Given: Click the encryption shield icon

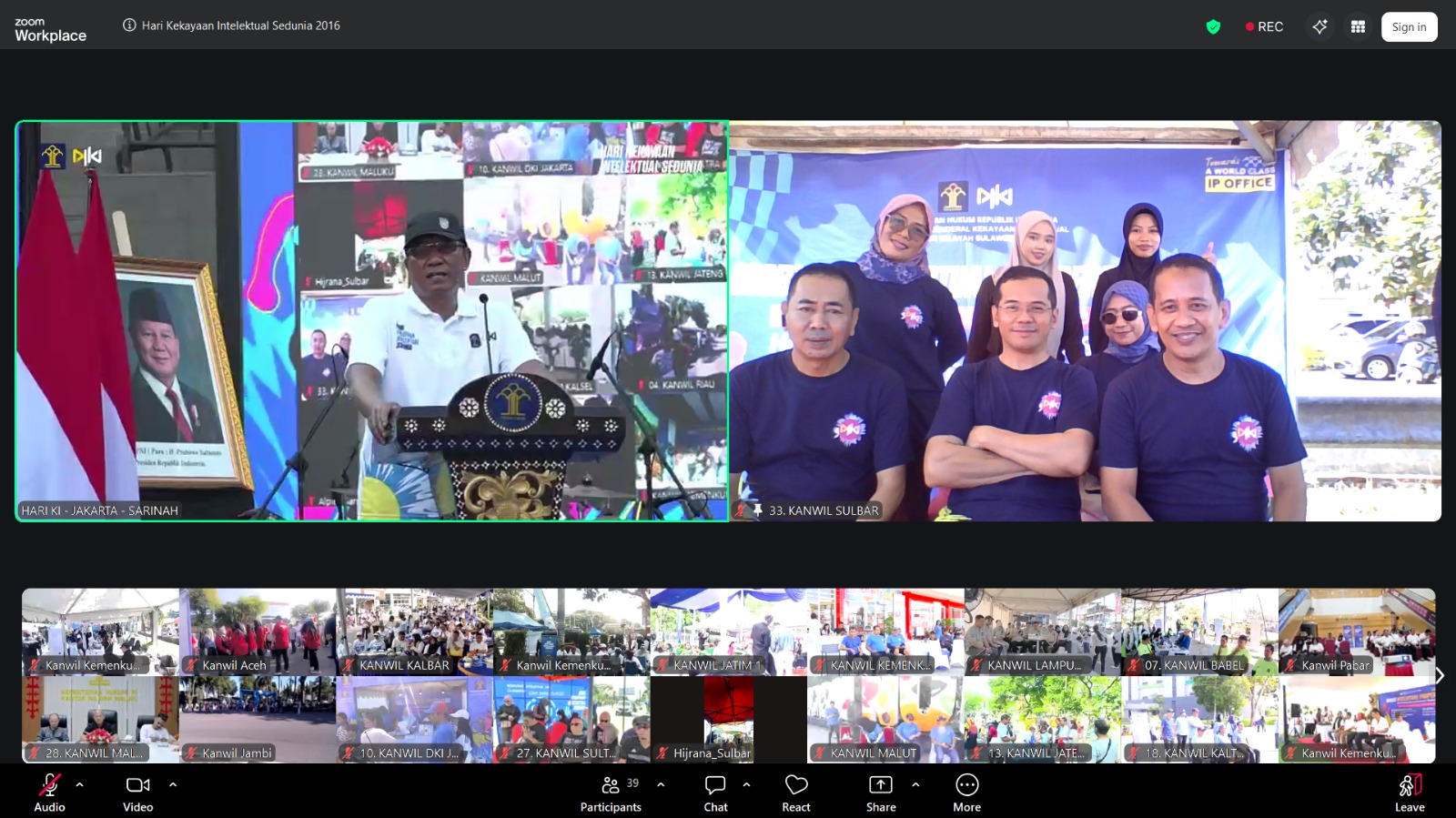Looking at the screenshot, I should tap(1213, 26).
